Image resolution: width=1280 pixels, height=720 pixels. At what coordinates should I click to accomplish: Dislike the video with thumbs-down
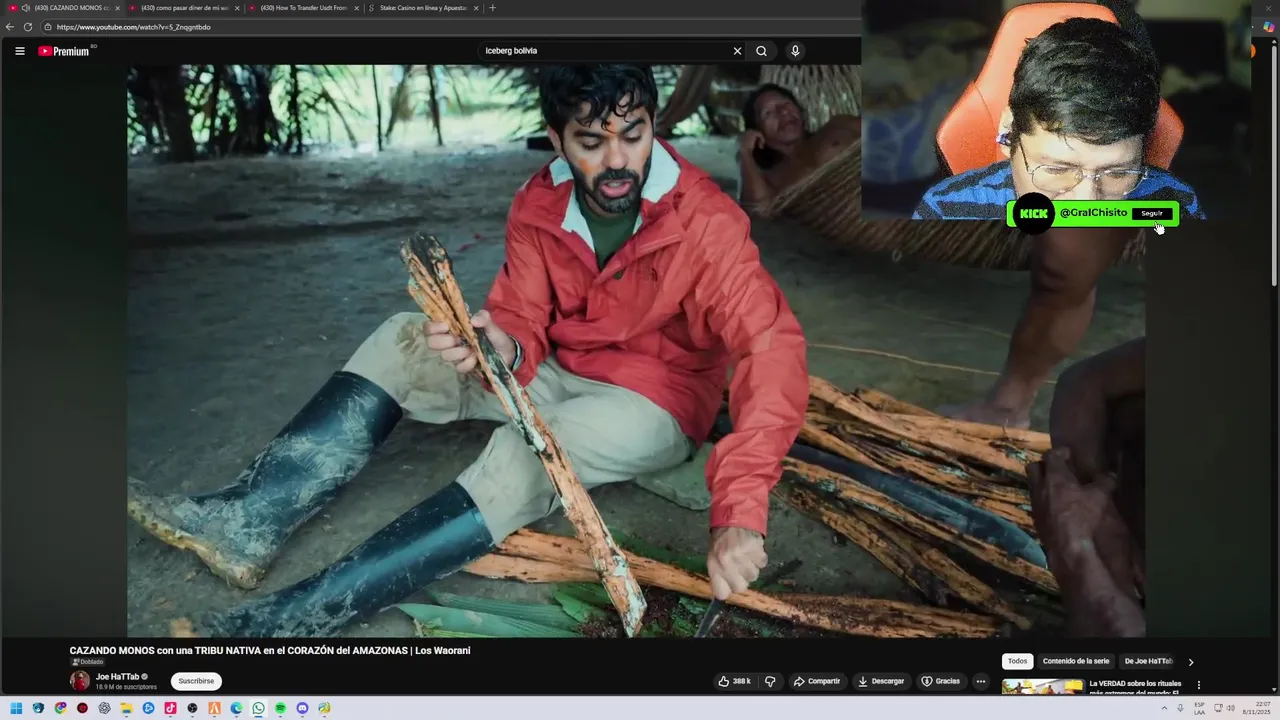[770, 681]
